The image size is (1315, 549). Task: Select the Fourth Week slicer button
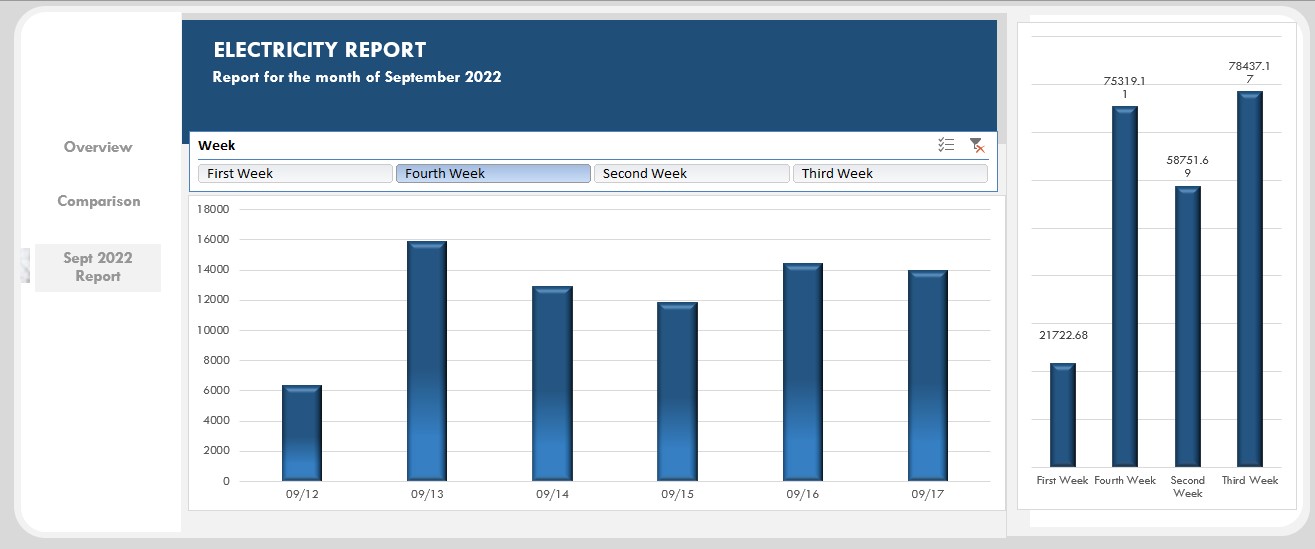(x=493, y=173)
